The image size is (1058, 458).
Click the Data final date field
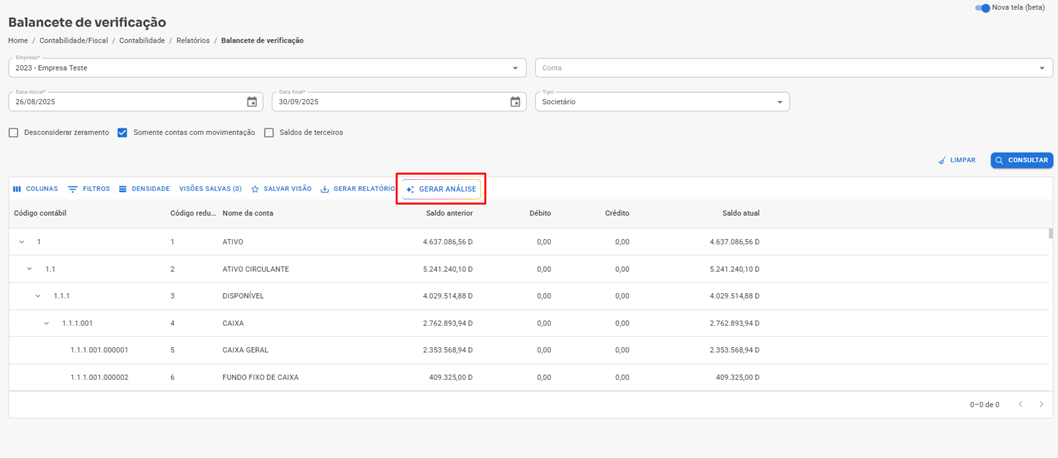[399, 102]
